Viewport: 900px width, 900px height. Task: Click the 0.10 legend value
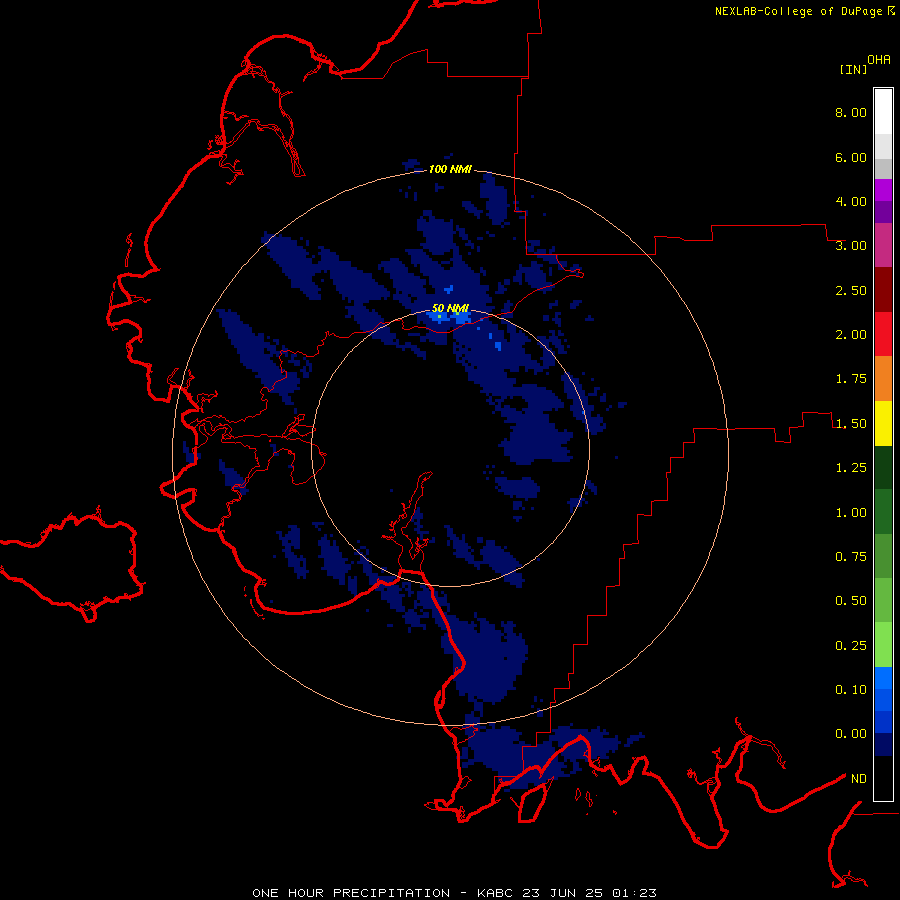pos(851,690)
